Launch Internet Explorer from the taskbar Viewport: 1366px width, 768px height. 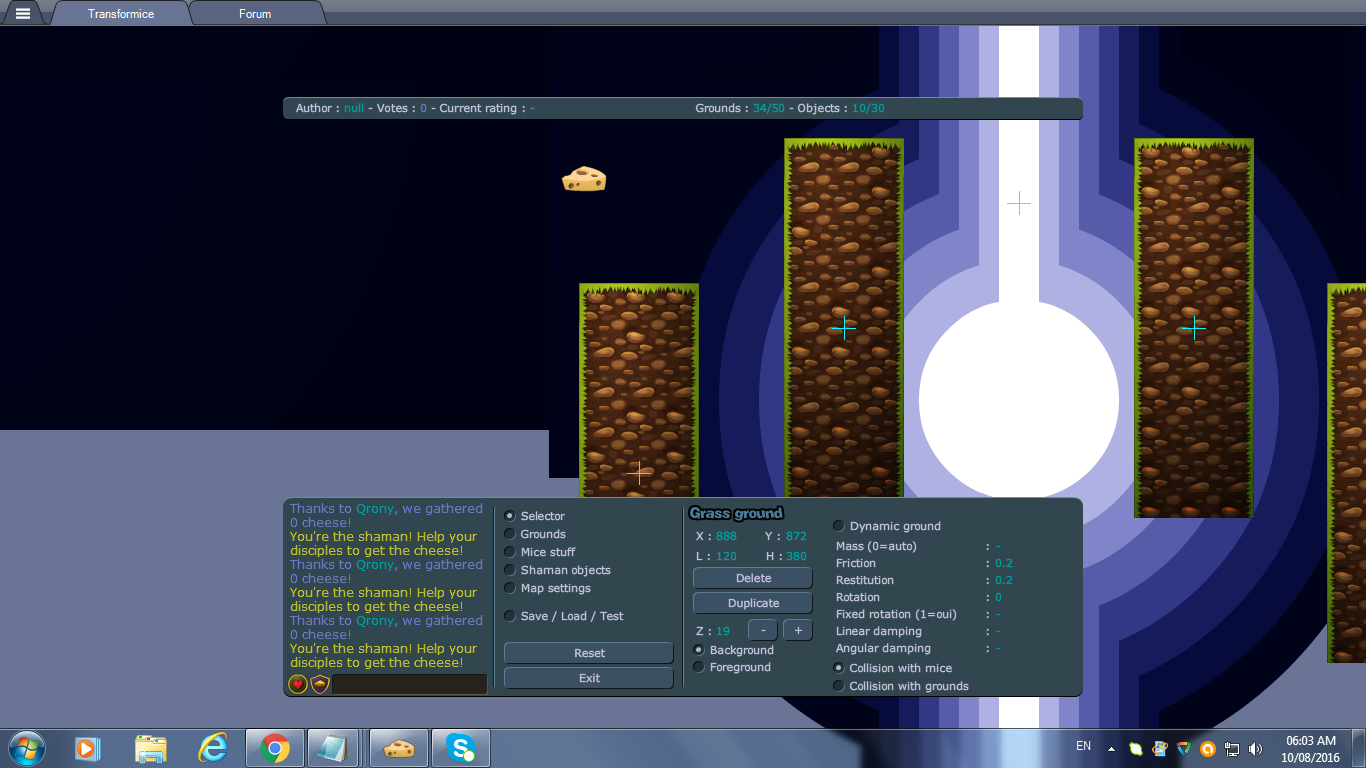(x=212, y=748)
